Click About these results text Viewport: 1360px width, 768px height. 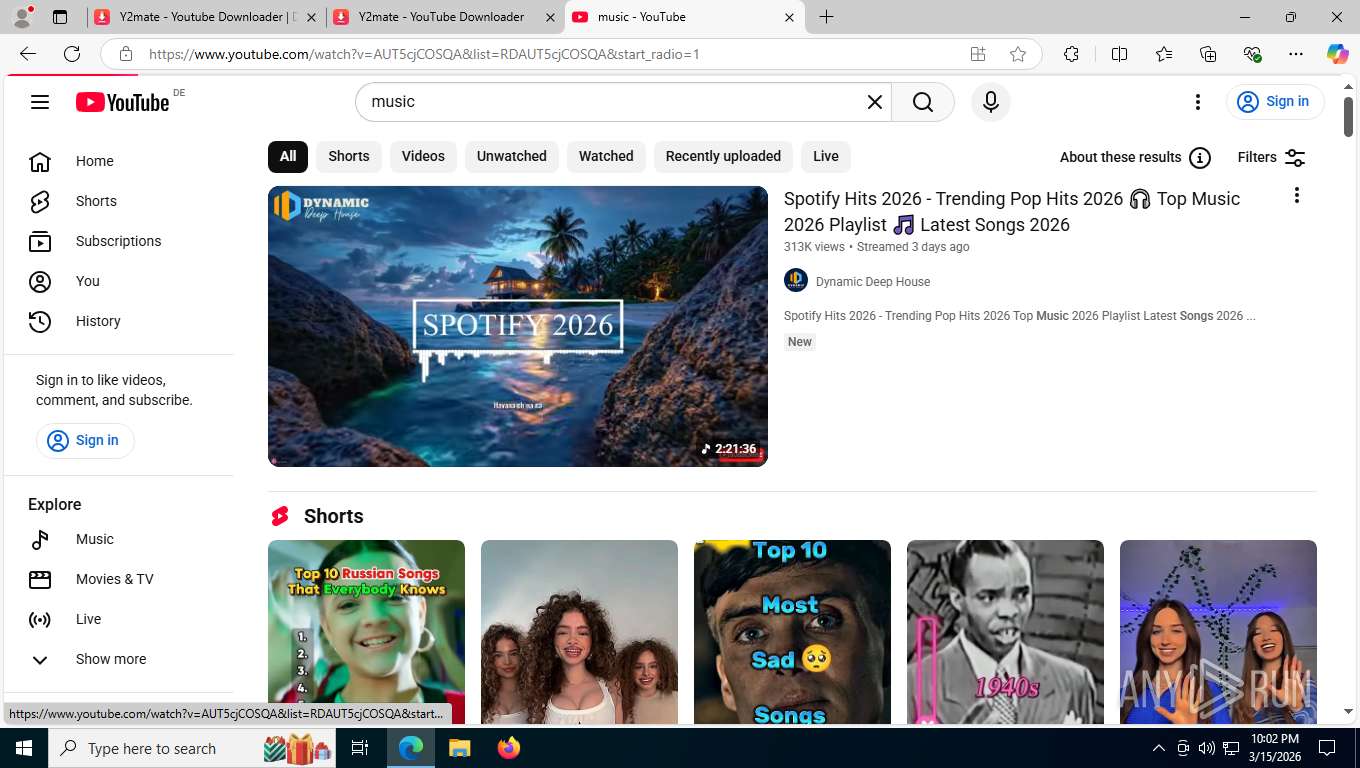click(1120, 157)
